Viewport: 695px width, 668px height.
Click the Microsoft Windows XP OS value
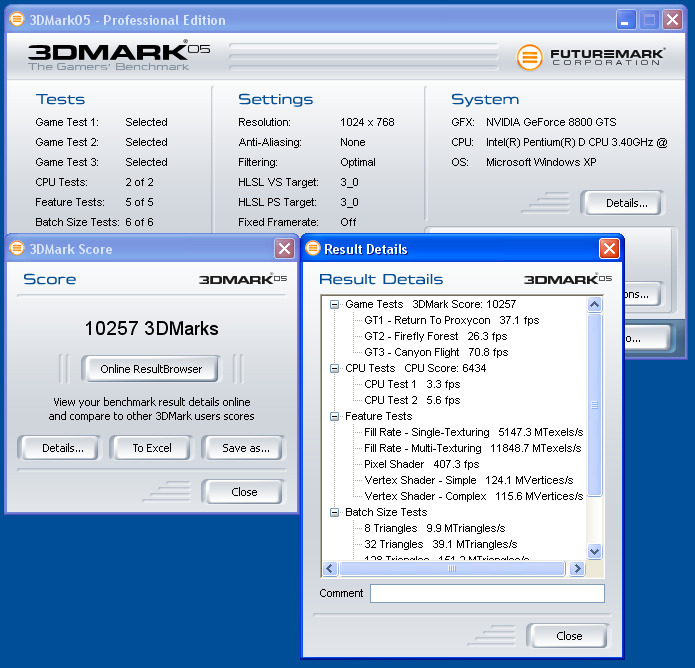pos(541,162)
